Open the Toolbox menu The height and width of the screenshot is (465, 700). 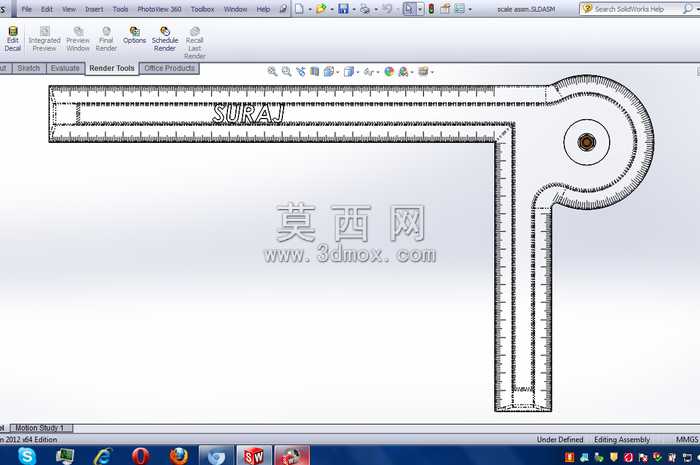click(202, 9)
